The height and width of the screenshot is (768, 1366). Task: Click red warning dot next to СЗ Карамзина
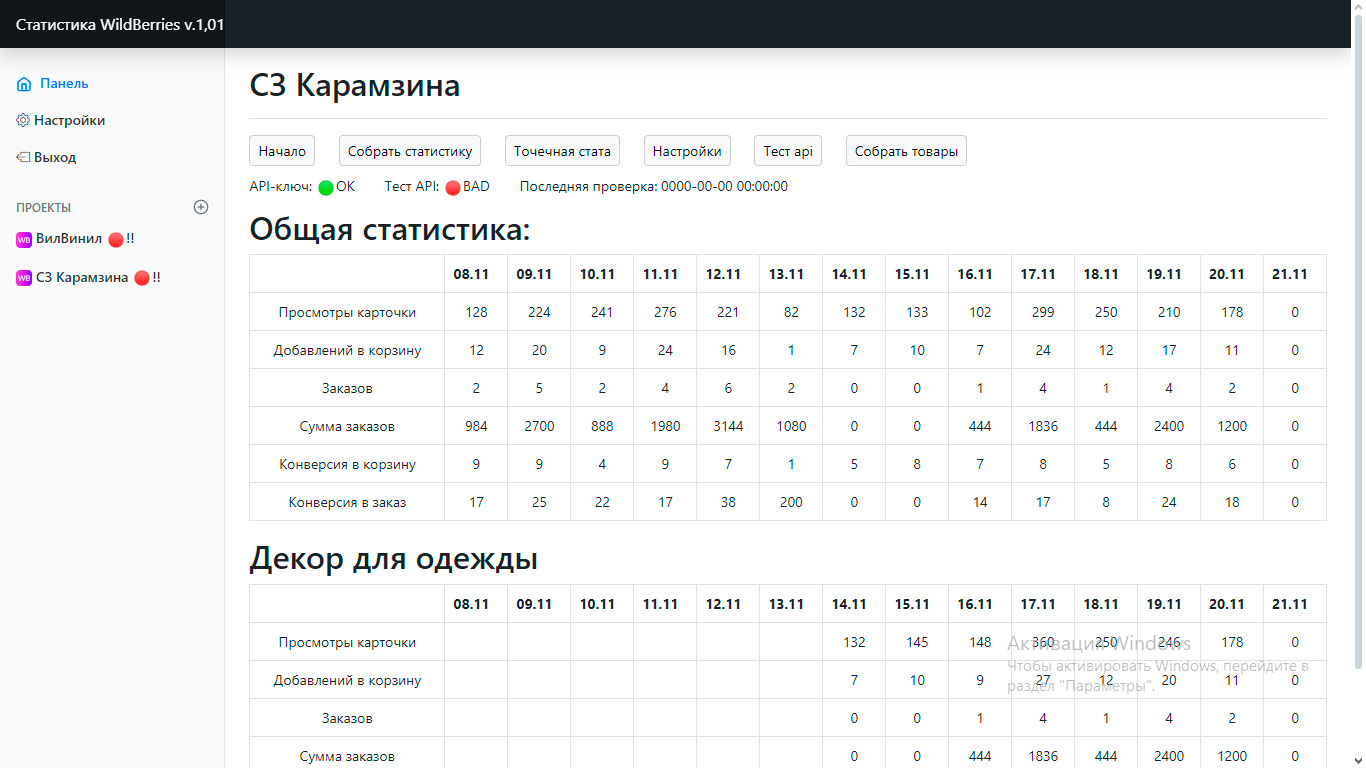[x=142, y=278]
